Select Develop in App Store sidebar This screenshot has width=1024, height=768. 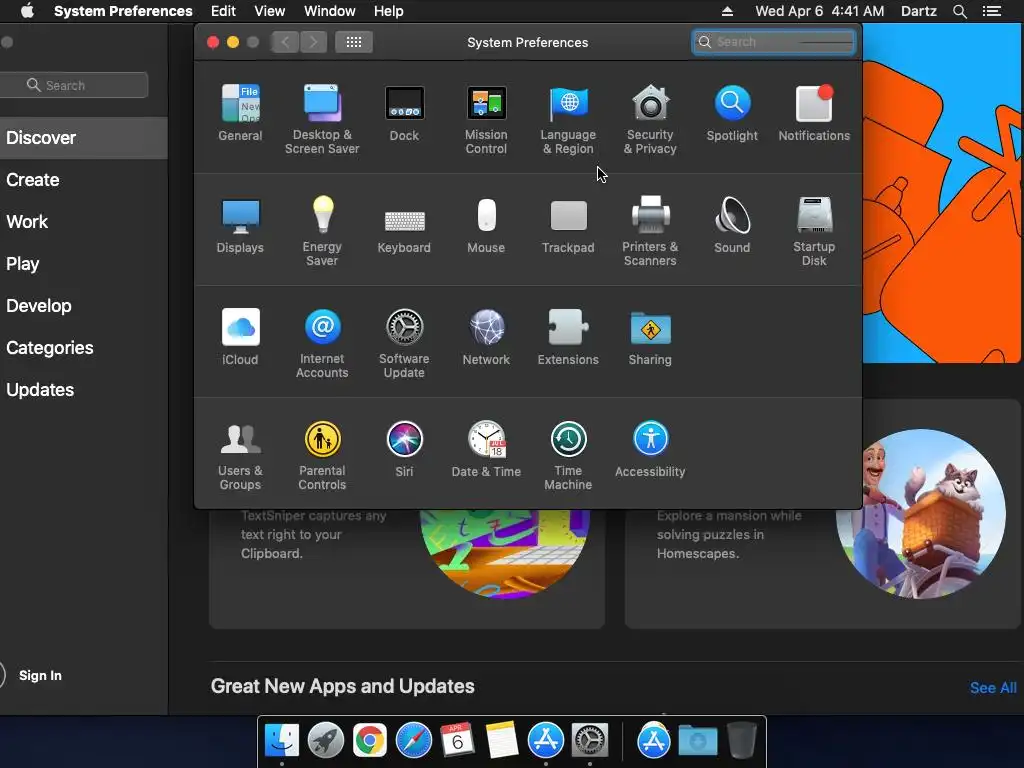coord(84,306)
